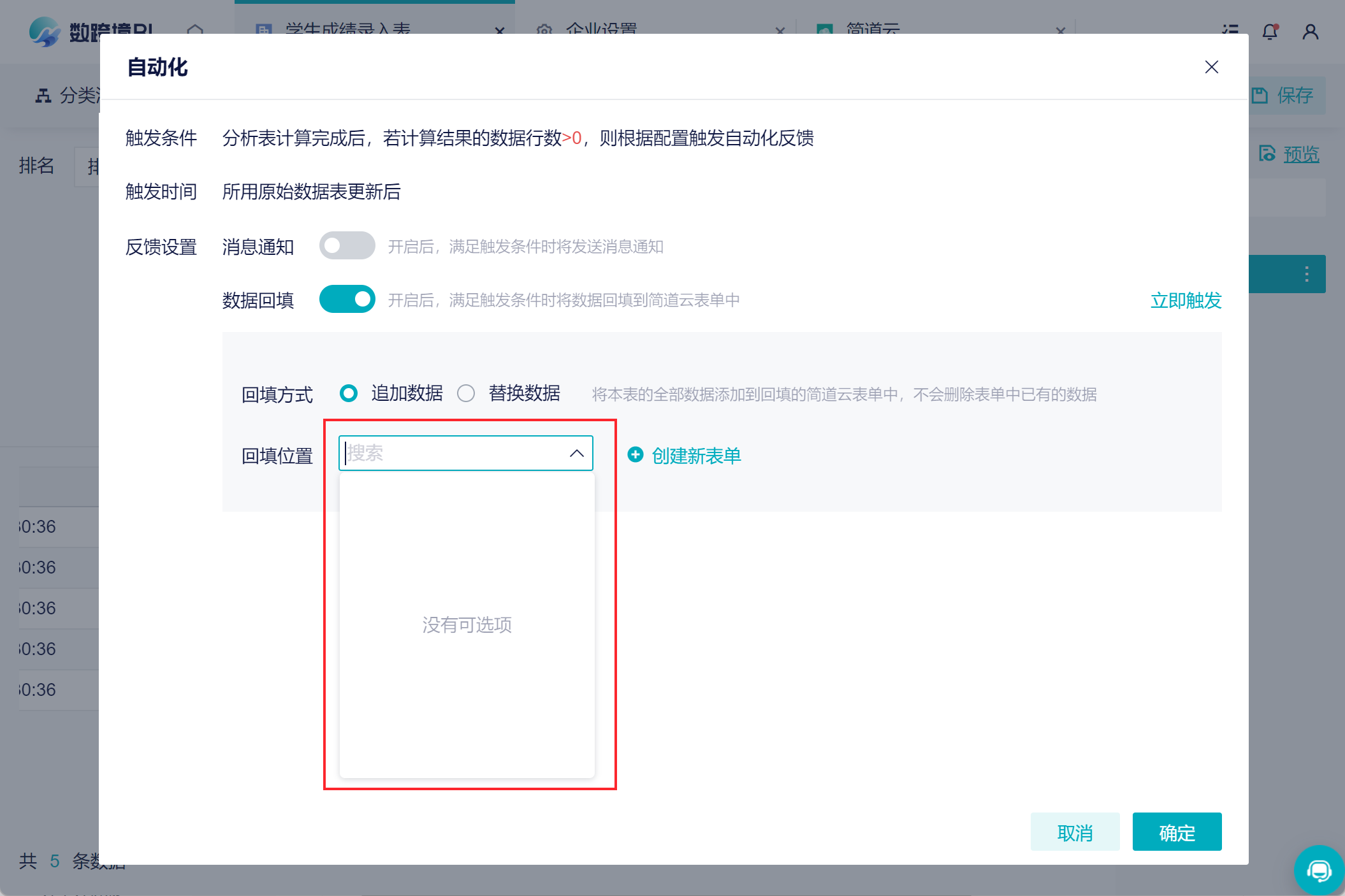Click the vertical three-dot more icon
The image size is (1345, 896).
click(x=1306, y=274)
